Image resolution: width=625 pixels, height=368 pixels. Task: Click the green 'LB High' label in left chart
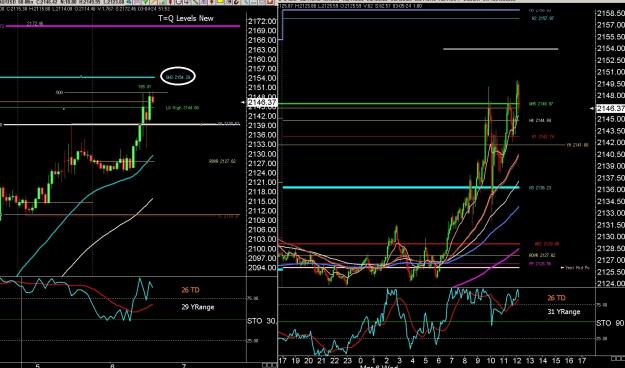click(x=182, y=108)
